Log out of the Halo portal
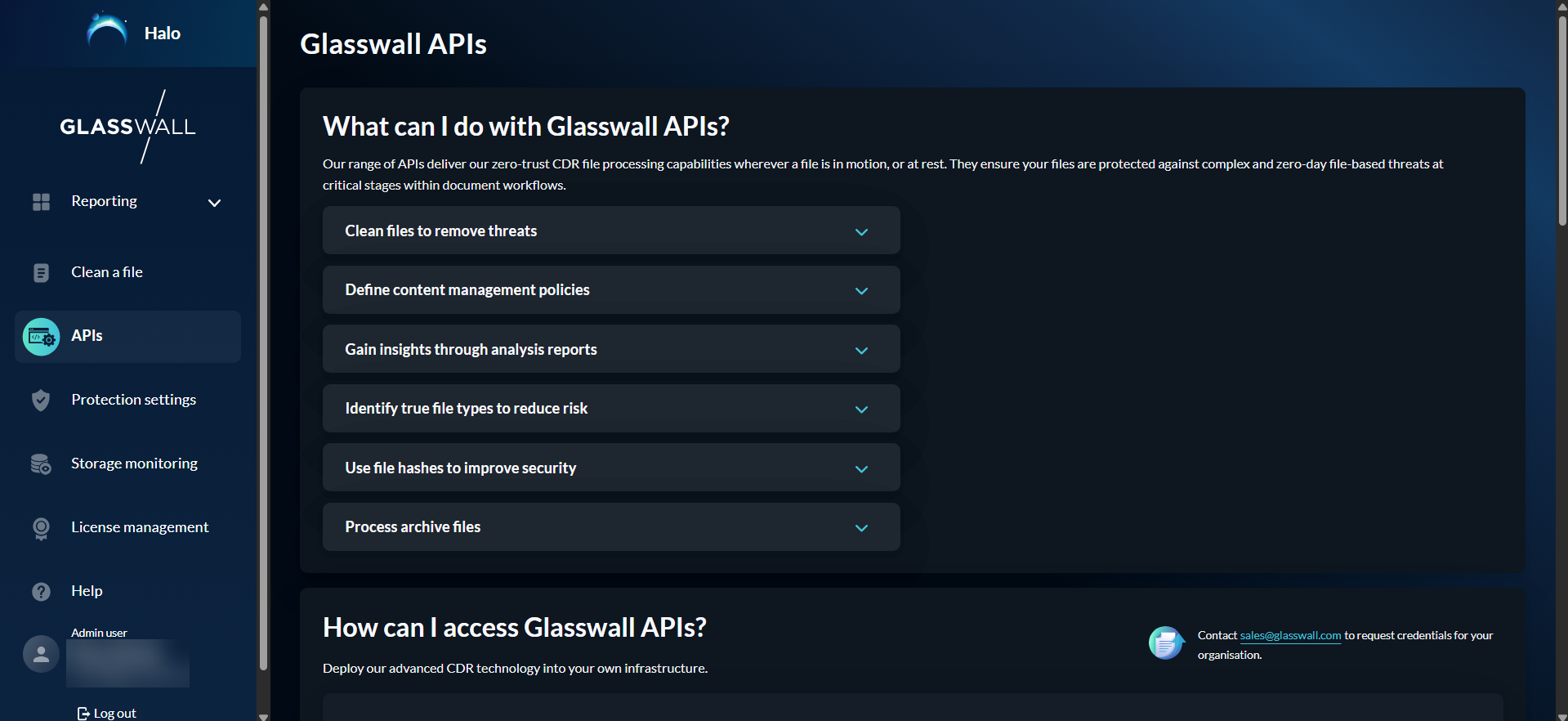Screen dimensions: 1568x721 coord(107,713)
